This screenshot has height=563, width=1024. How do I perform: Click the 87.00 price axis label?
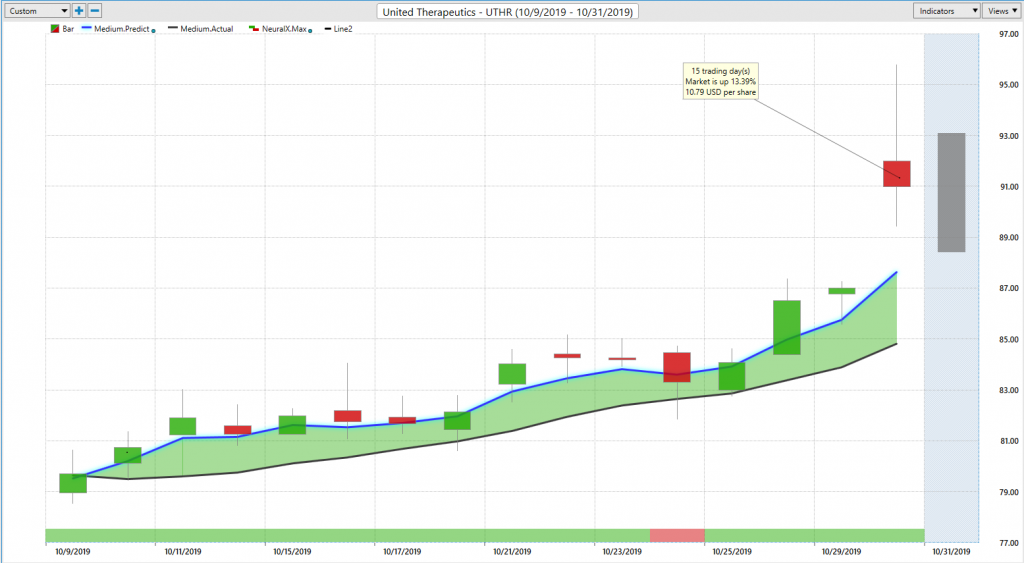click(1009, 288)
